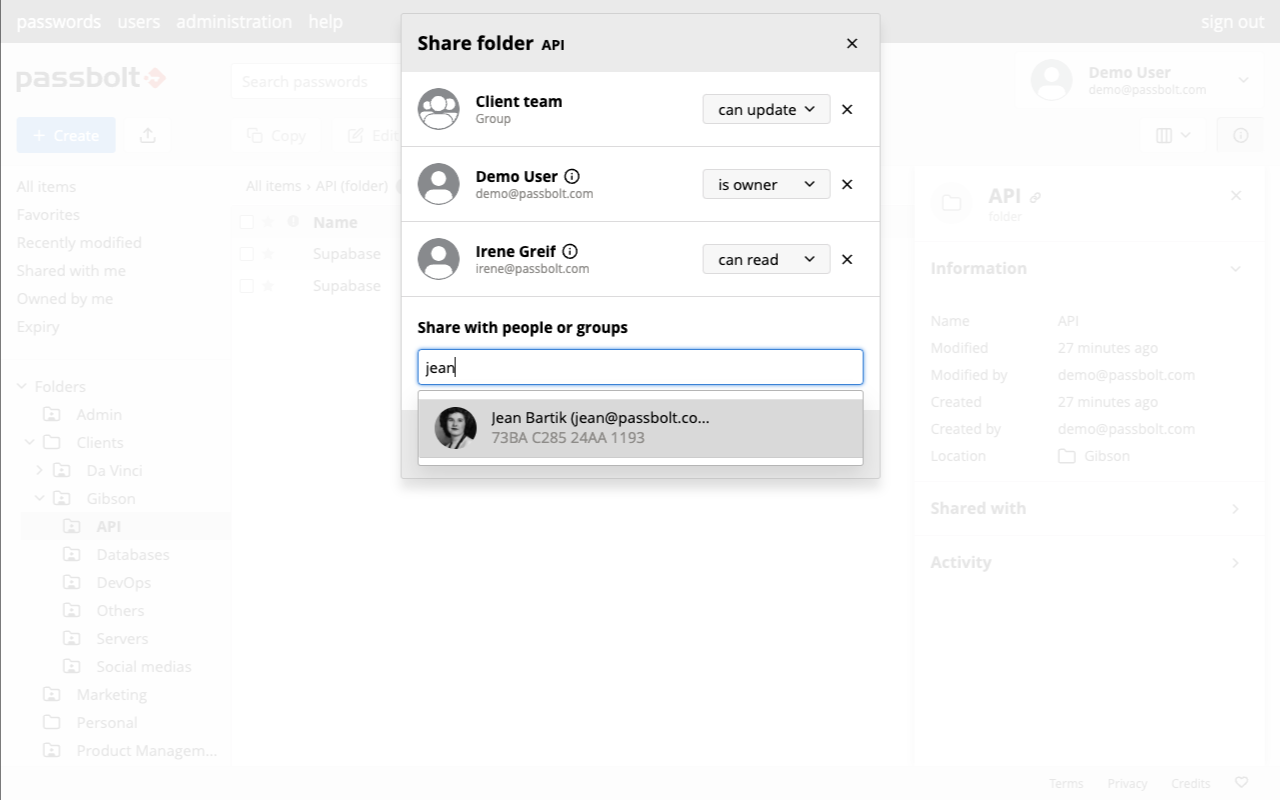Screen dimensions: 1280x800
Task: Select Expiry filter
Action: point(38,327)
